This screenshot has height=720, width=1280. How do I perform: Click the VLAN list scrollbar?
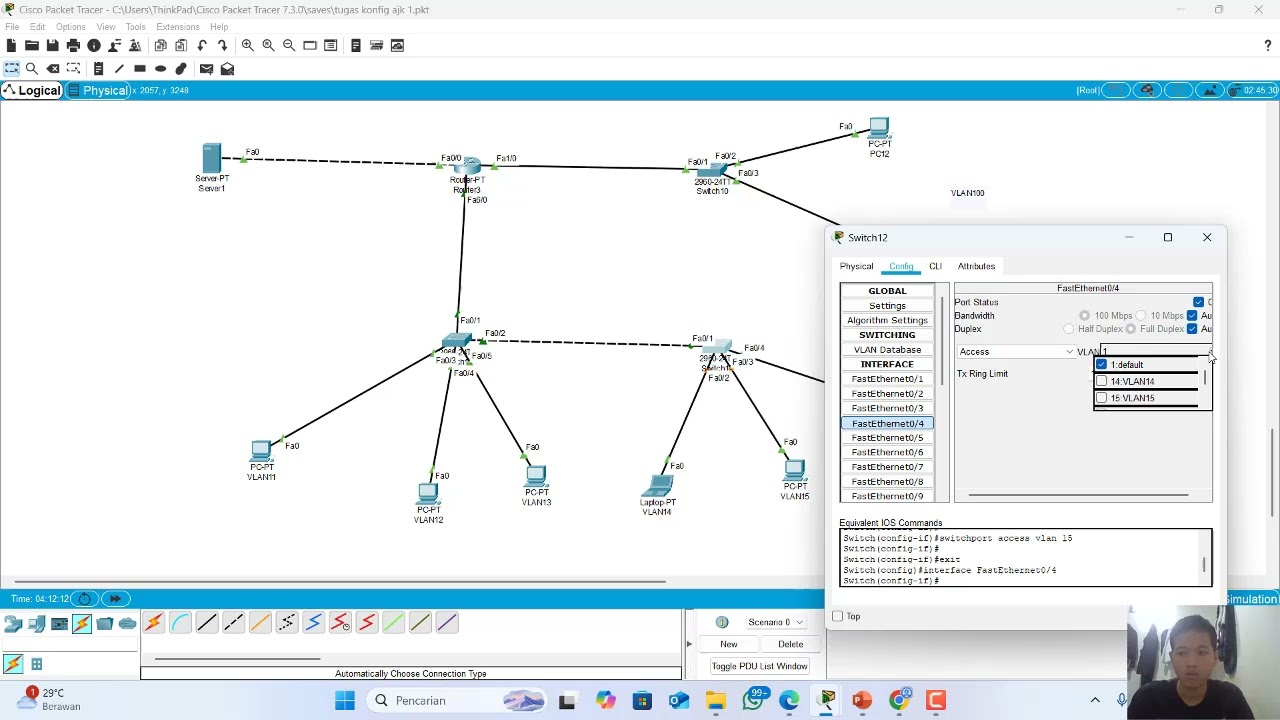(1206, 378)
